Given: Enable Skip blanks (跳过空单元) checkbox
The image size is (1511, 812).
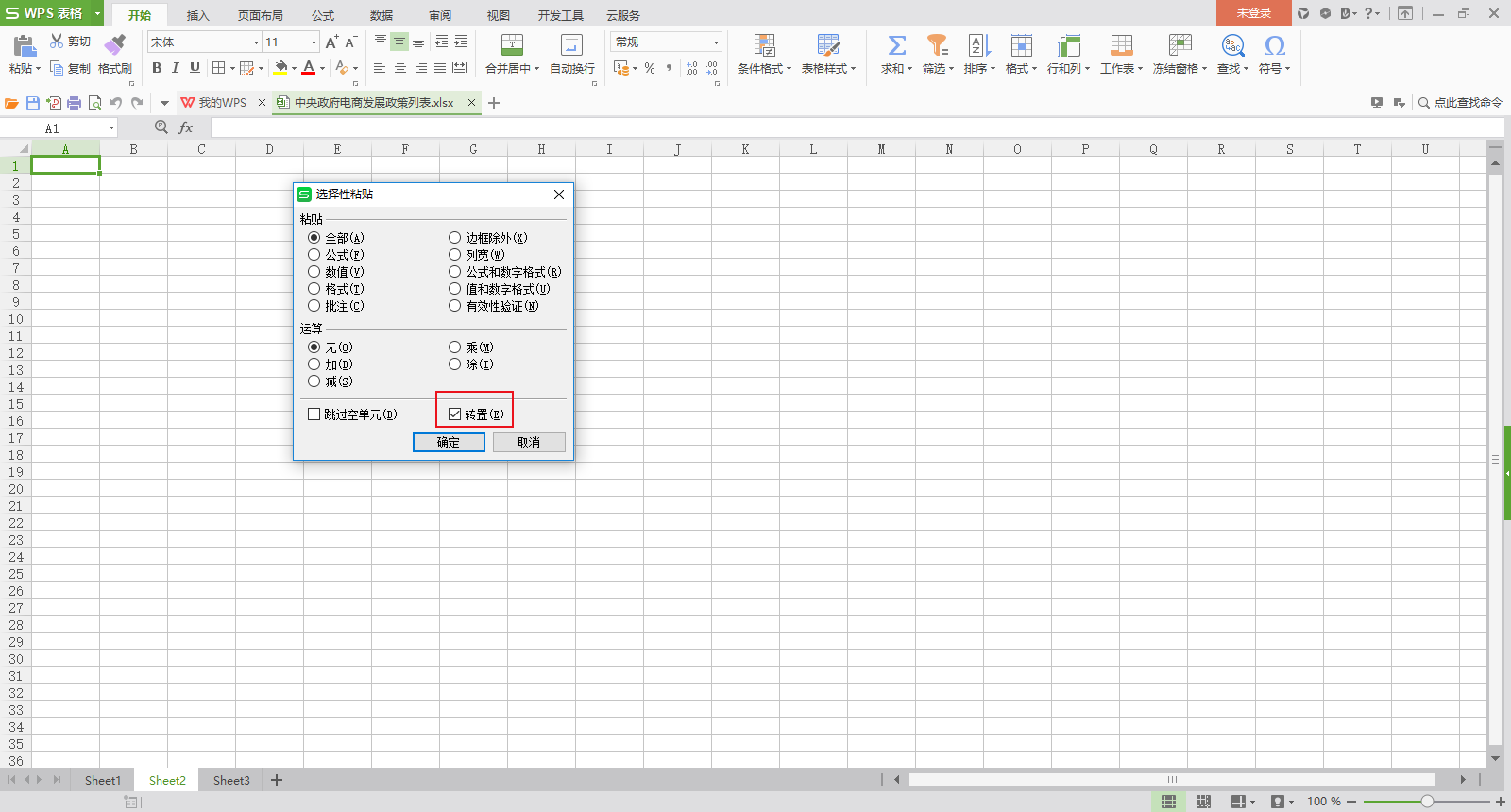Looking at the screenshot, I should point(314,414).
